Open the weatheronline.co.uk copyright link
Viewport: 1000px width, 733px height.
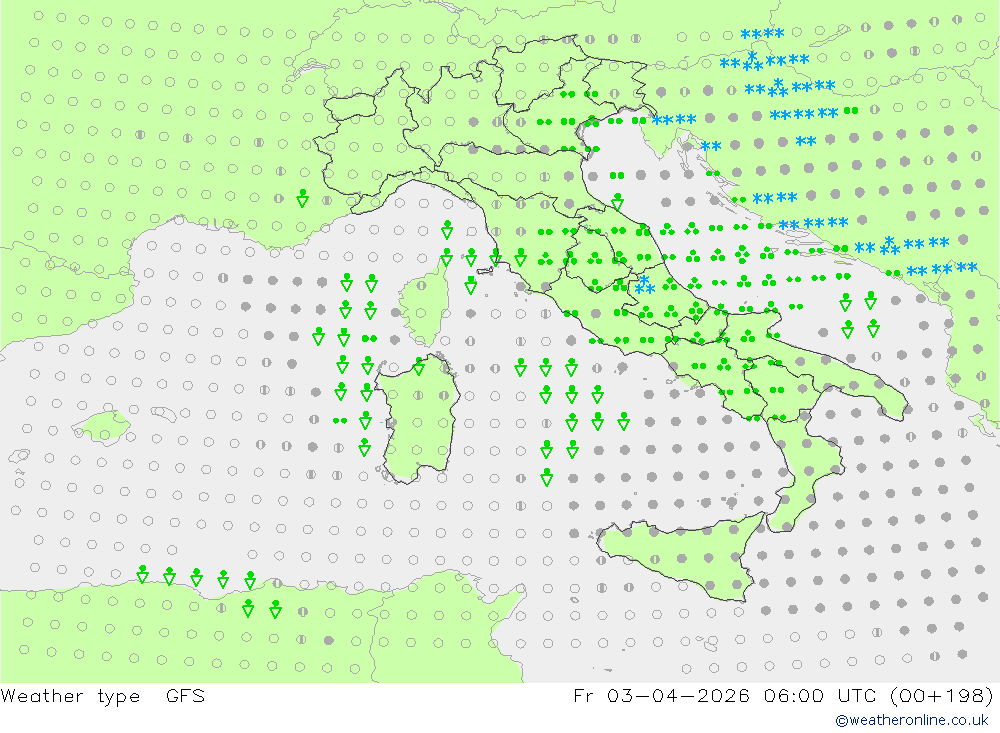[912, 720]
